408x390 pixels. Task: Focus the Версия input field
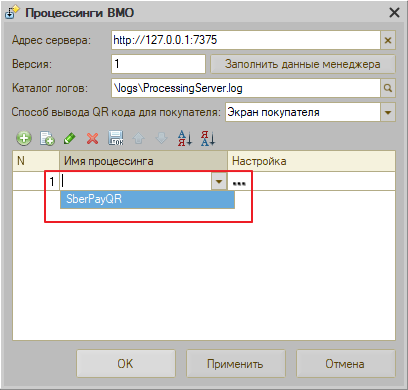tap(158, 64)
